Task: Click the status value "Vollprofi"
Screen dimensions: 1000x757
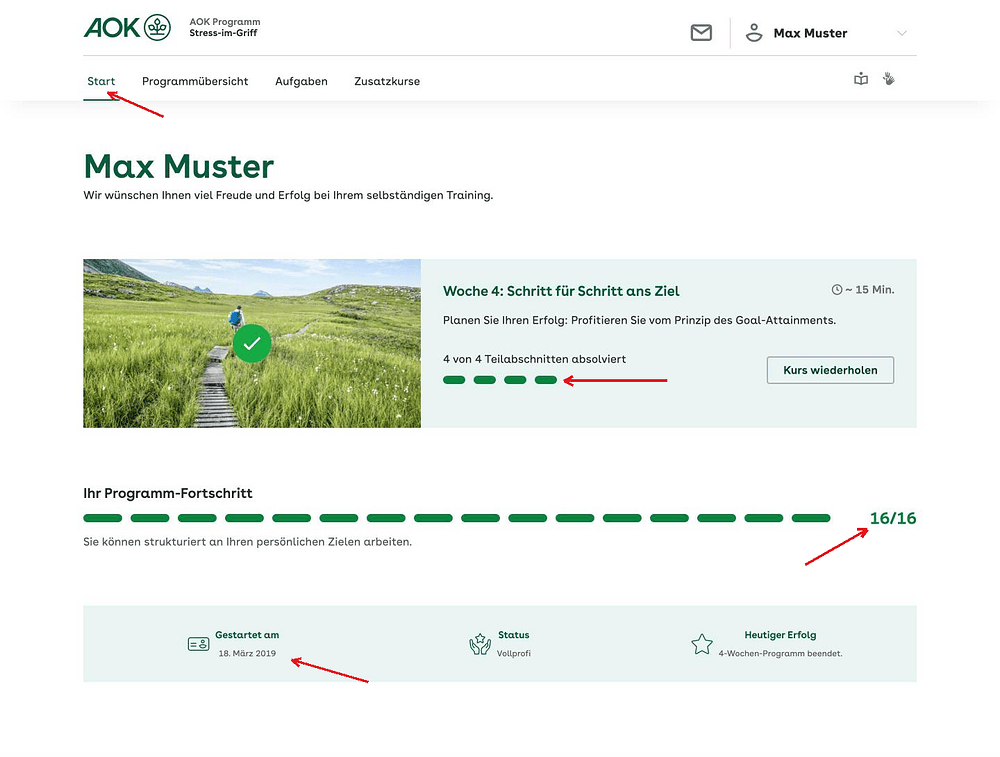Action: pos(513,653)
